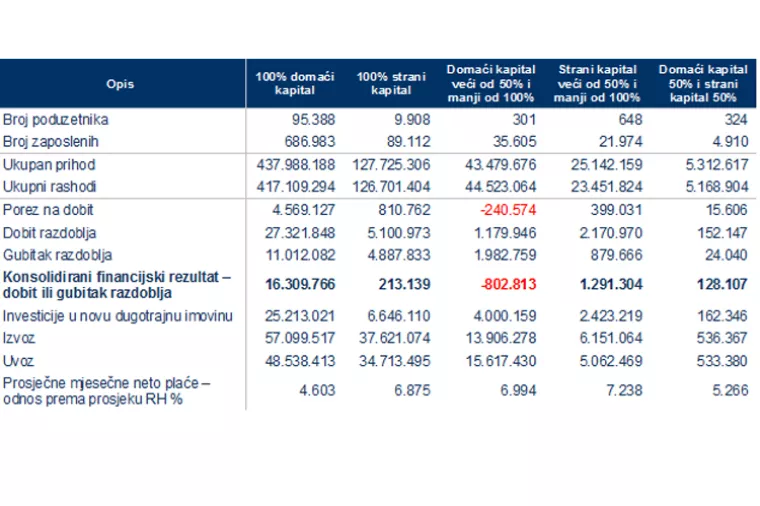Click the red -802.813 value
The height and width of the screenshot is (506, 760).
click(508, 284)
